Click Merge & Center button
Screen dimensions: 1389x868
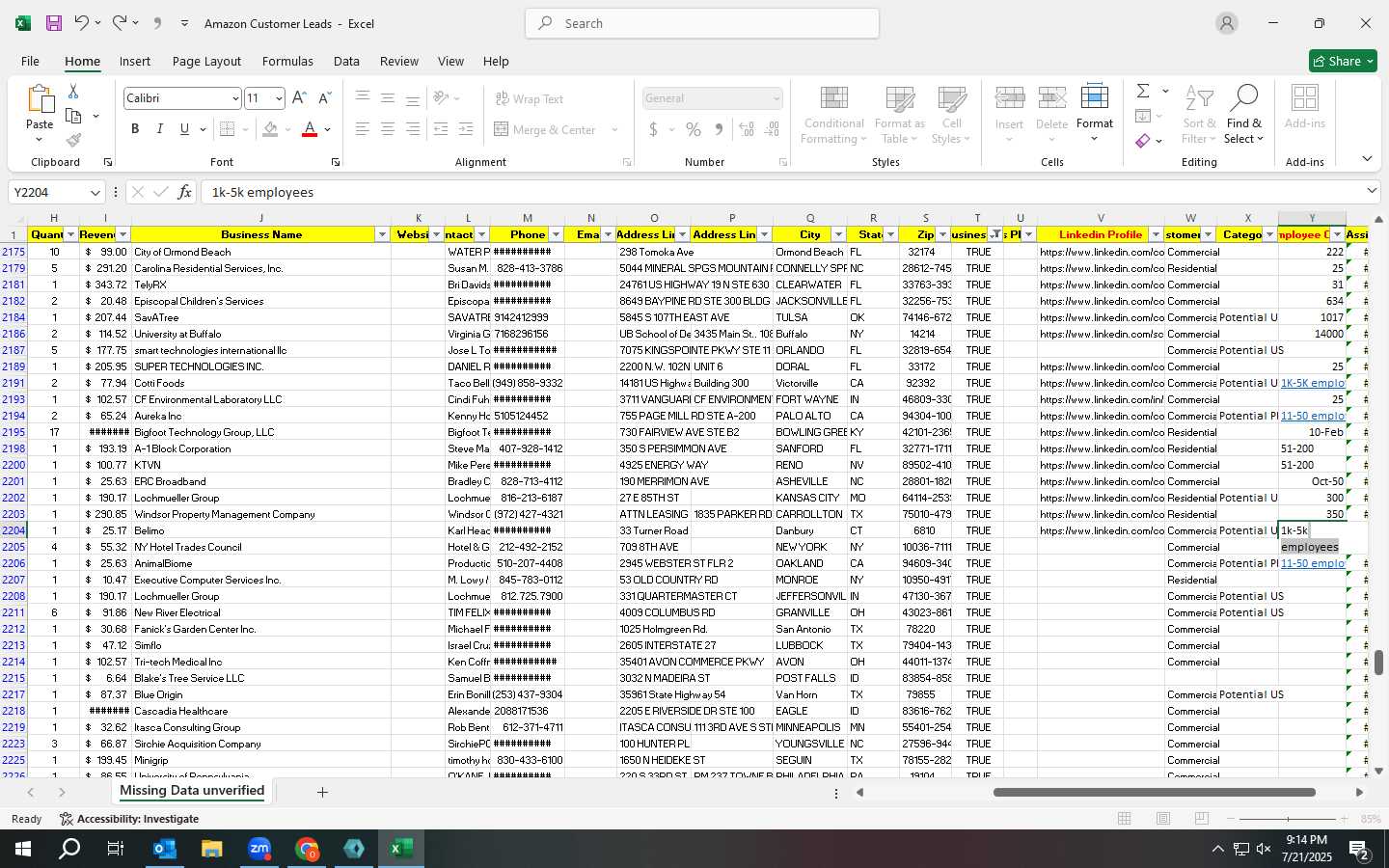[x=545, y=129]
